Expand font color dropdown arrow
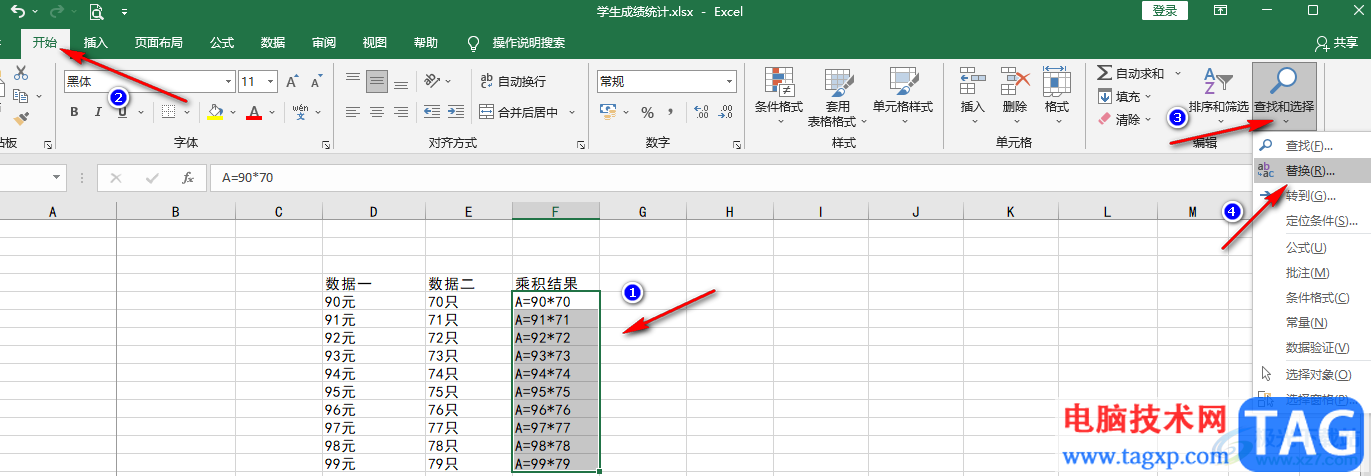The height and width of the screenshot is (476, 1371). 272,112
